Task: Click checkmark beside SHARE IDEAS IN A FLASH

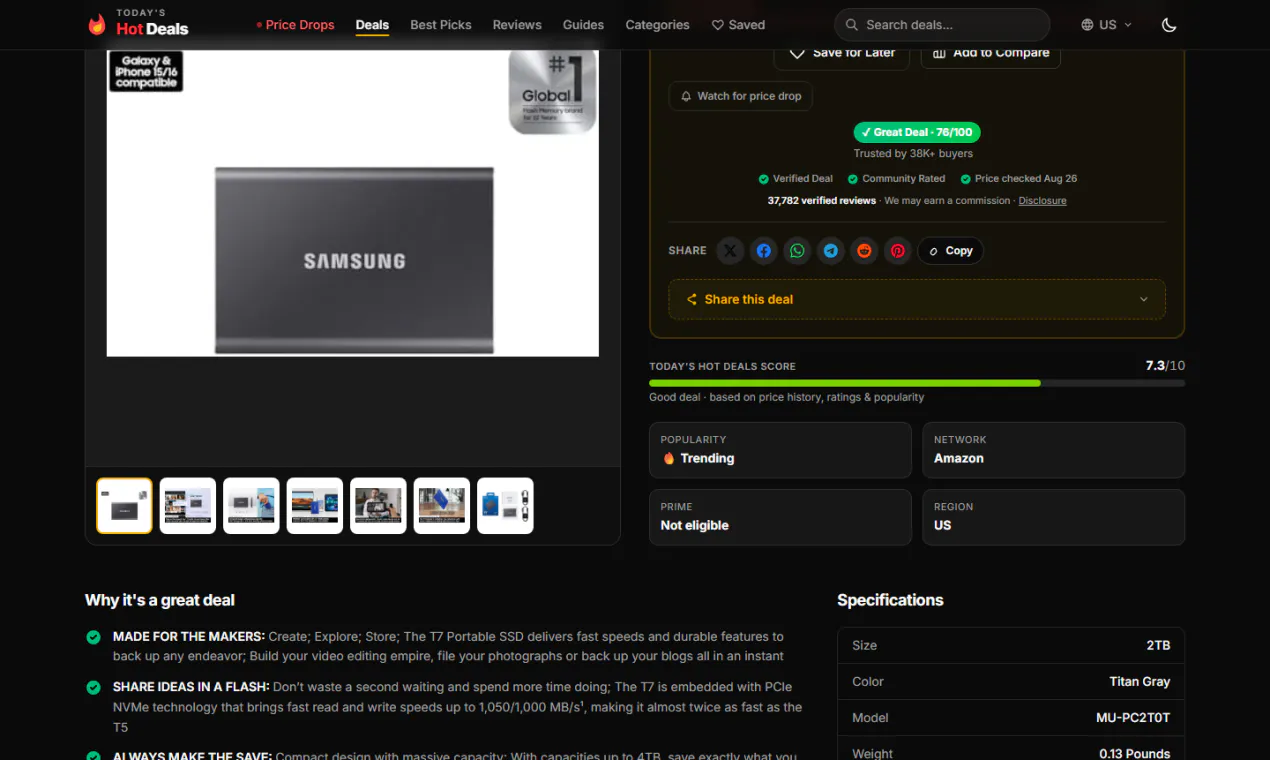Action: (x=93, y=688)
